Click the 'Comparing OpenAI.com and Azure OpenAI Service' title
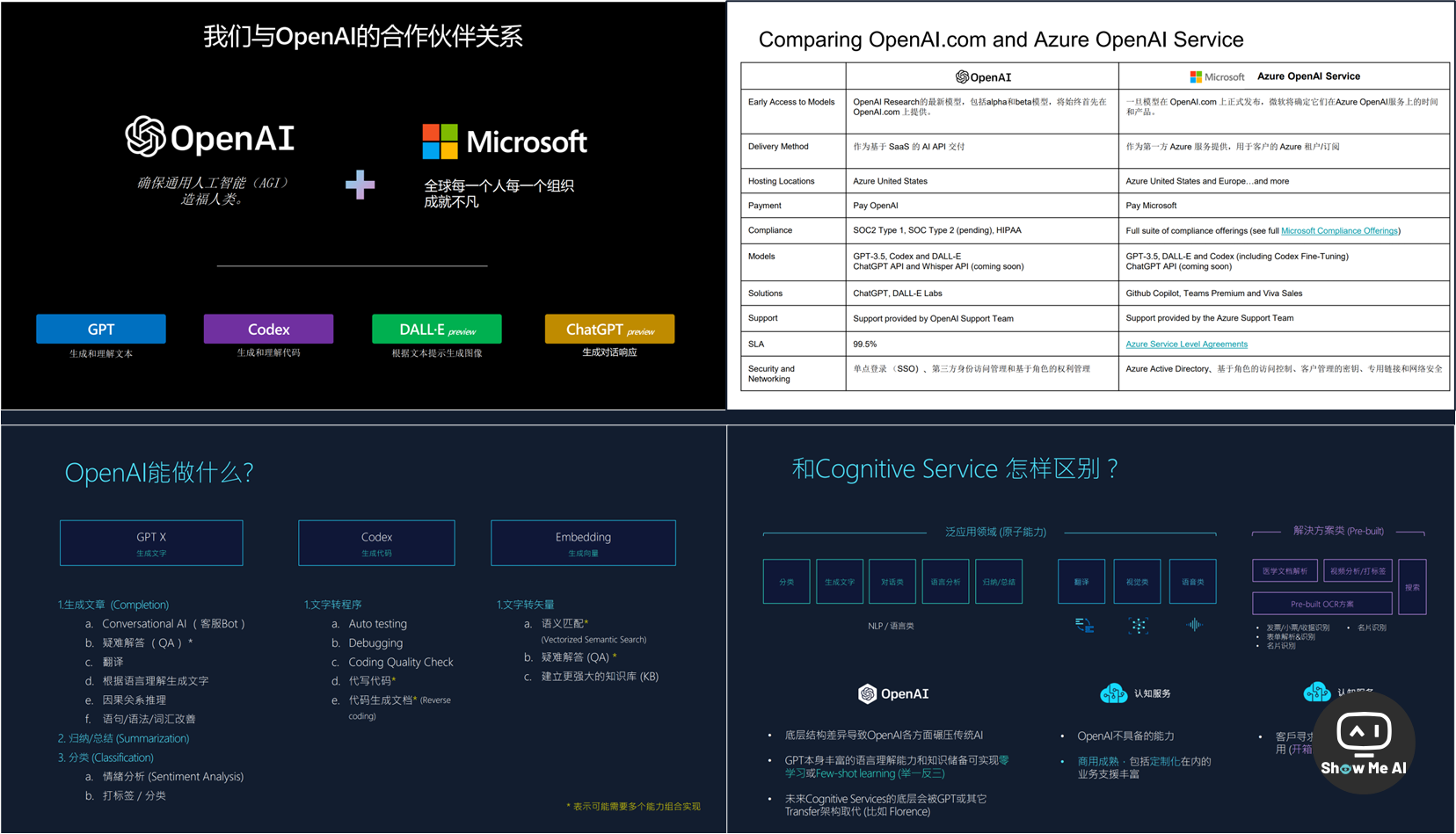Image resolution: width=1456 pixels, height=834 pixels. click(1001, 40)
